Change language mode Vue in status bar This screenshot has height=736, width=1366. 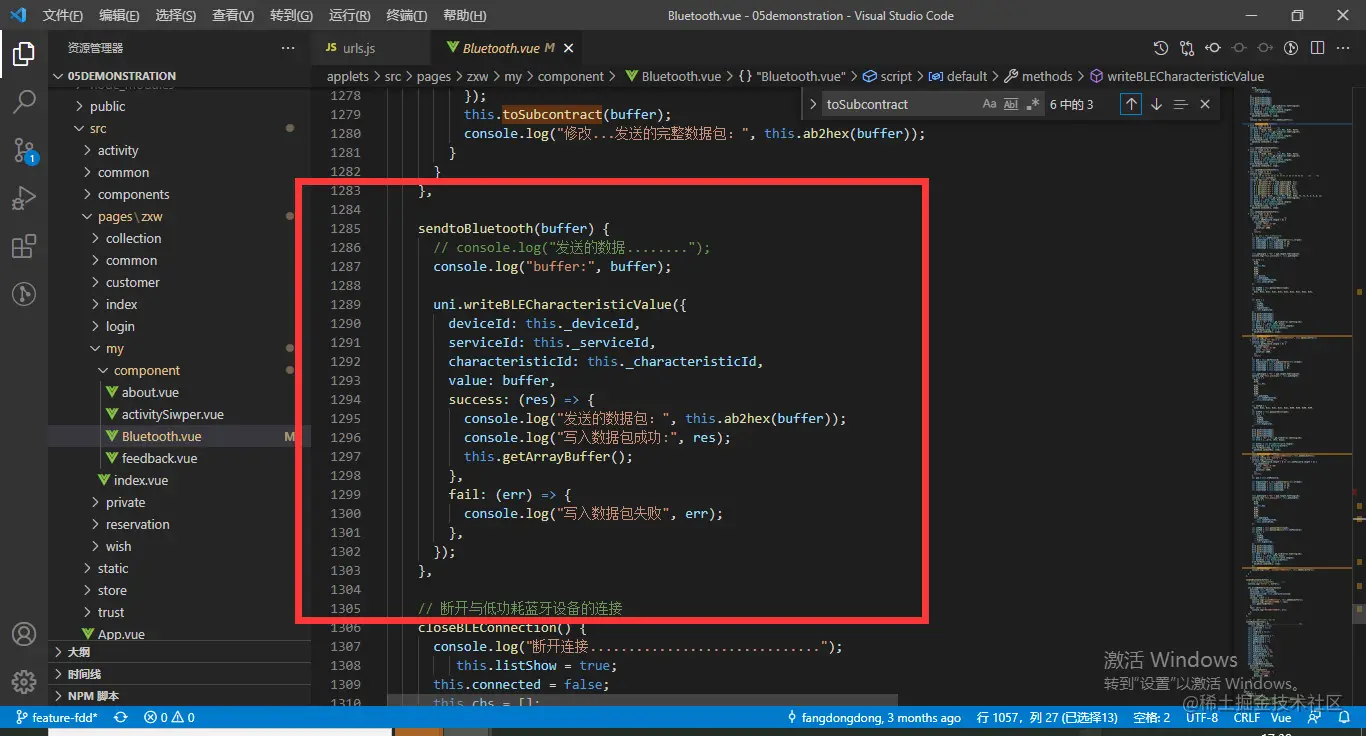(1281, 717)
